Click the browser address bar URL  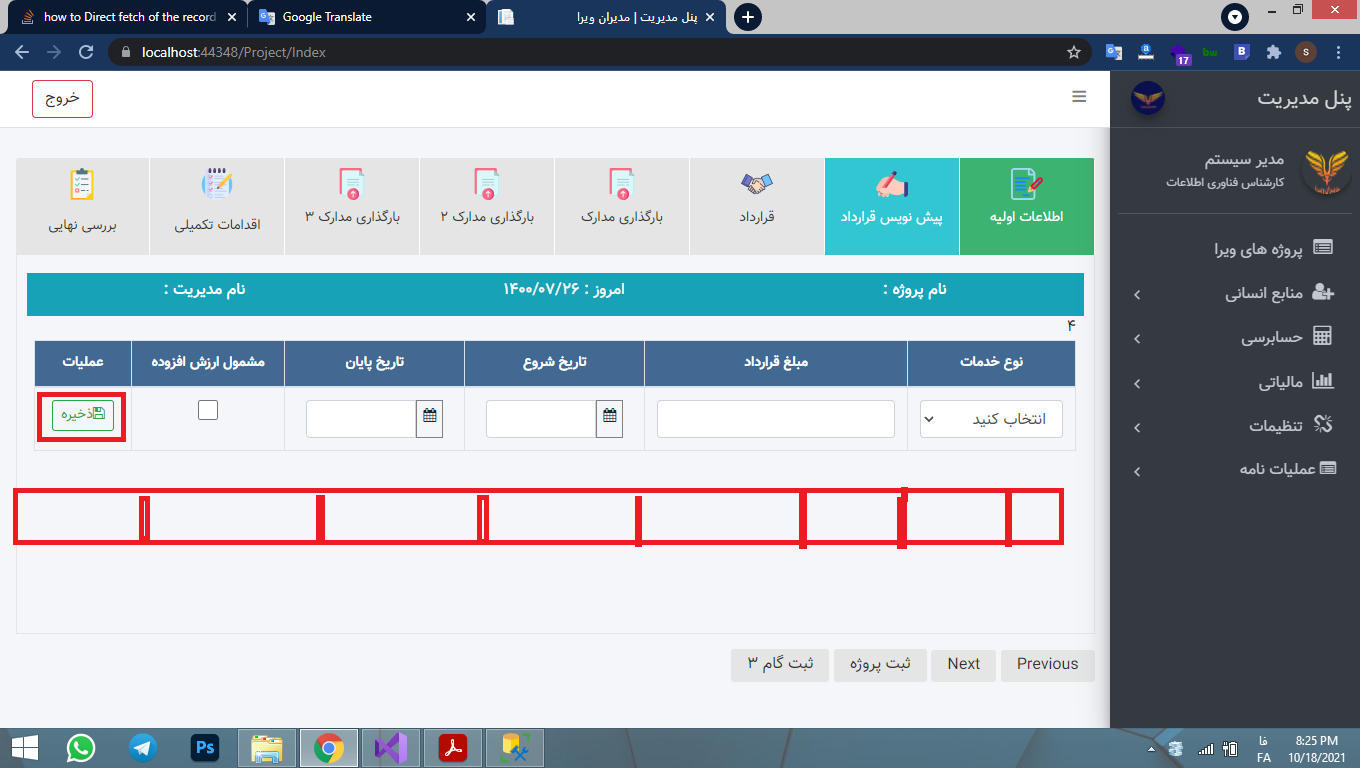234,52
